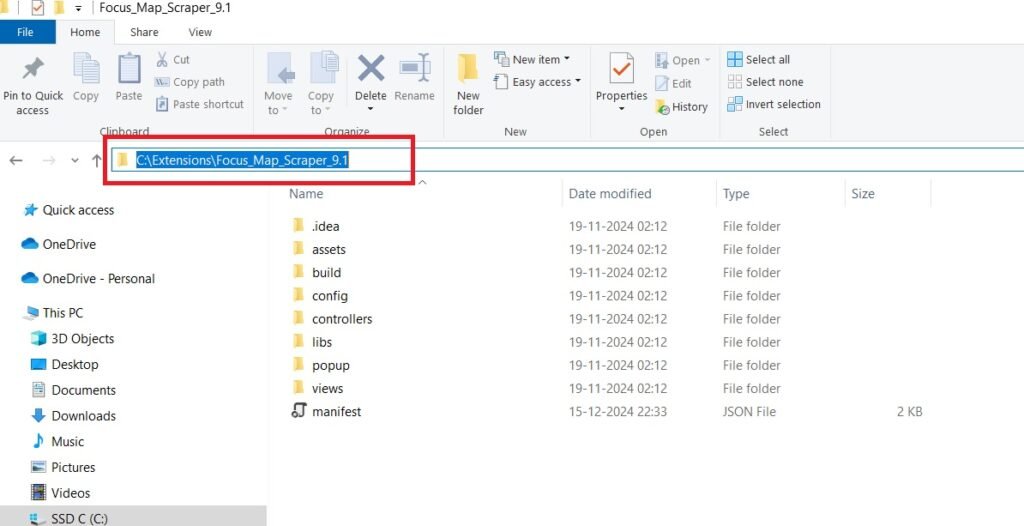Open the File menu
Image resolution: width=1024 pixels, height=526 pixels.
click(x=25, y=32)
